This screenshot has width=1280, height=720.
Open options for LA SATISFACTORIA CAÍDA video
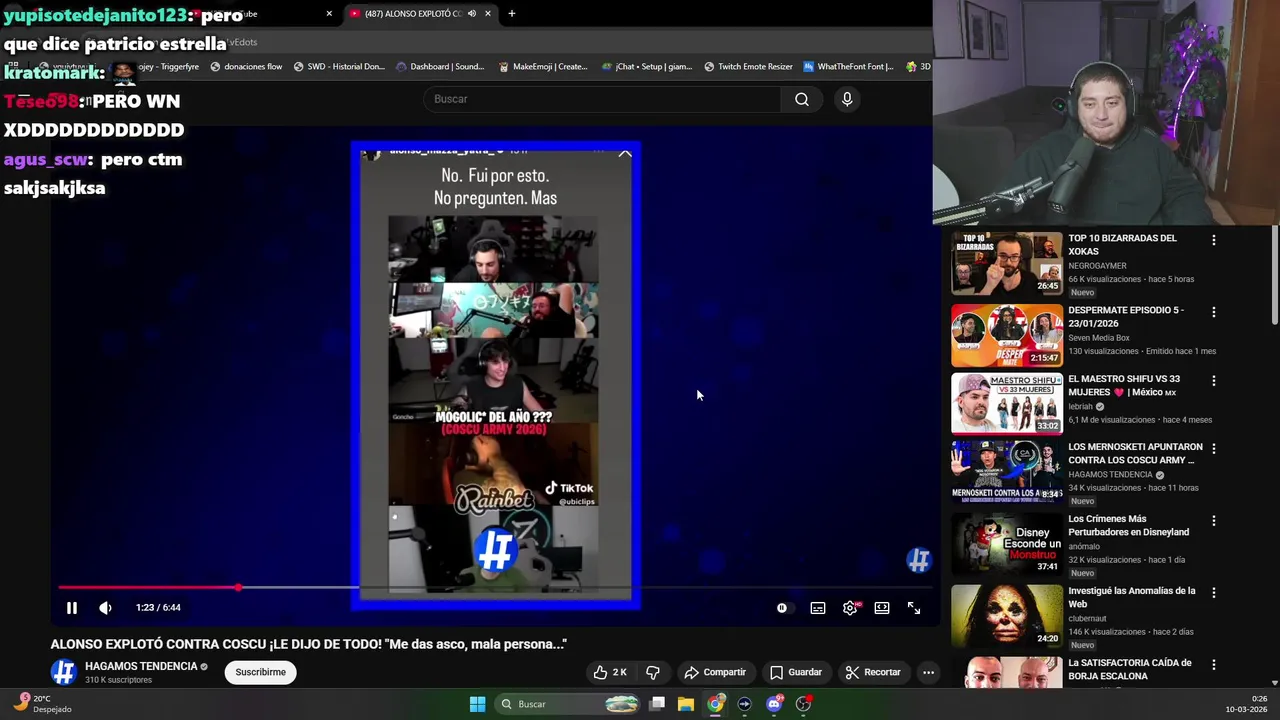pos(1214,665)
